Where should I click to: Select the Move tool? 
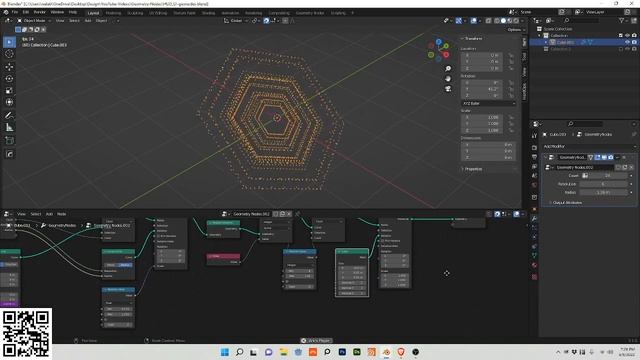coord(9,67)
